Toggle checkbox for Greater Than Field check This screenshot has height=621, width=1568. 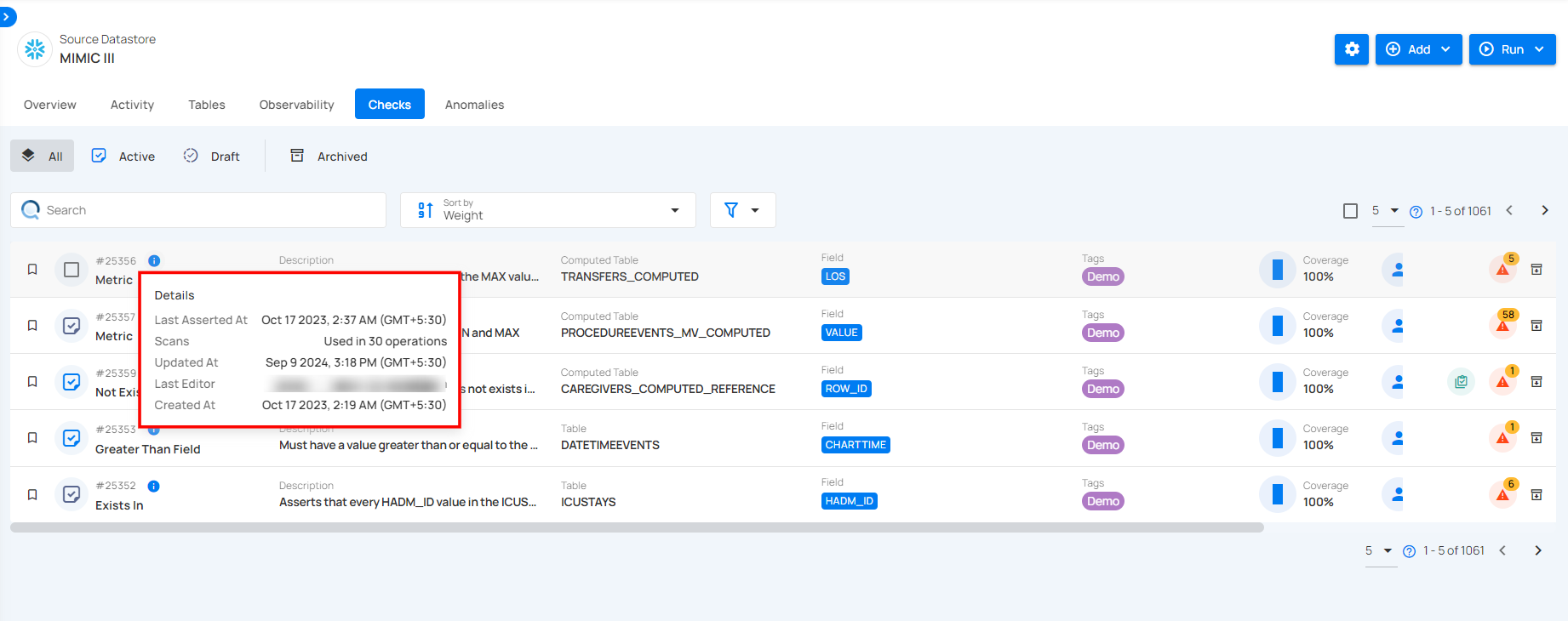(x=72, y=438)
